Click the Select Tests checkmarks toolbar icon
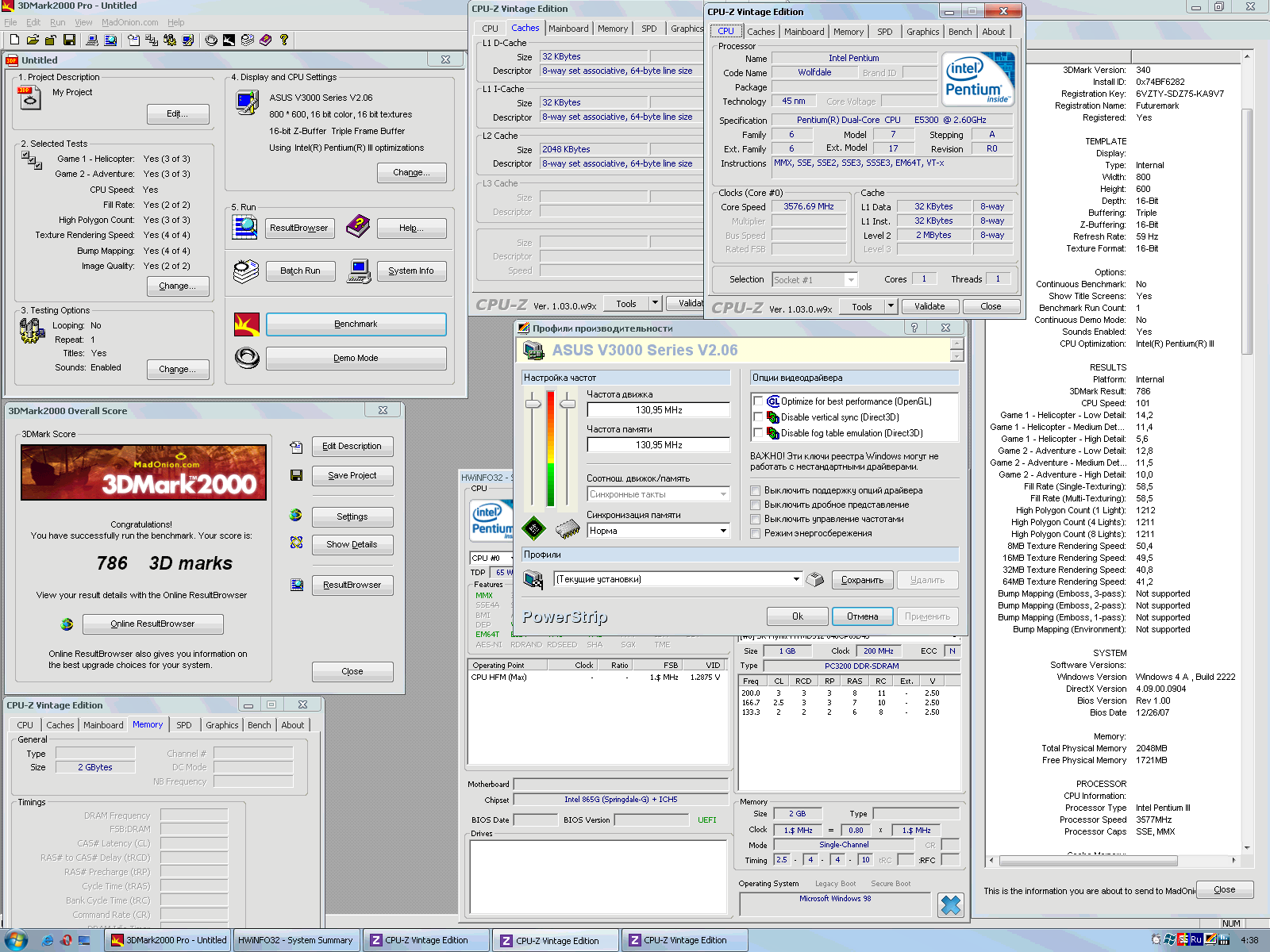 [x=152, y=40]
